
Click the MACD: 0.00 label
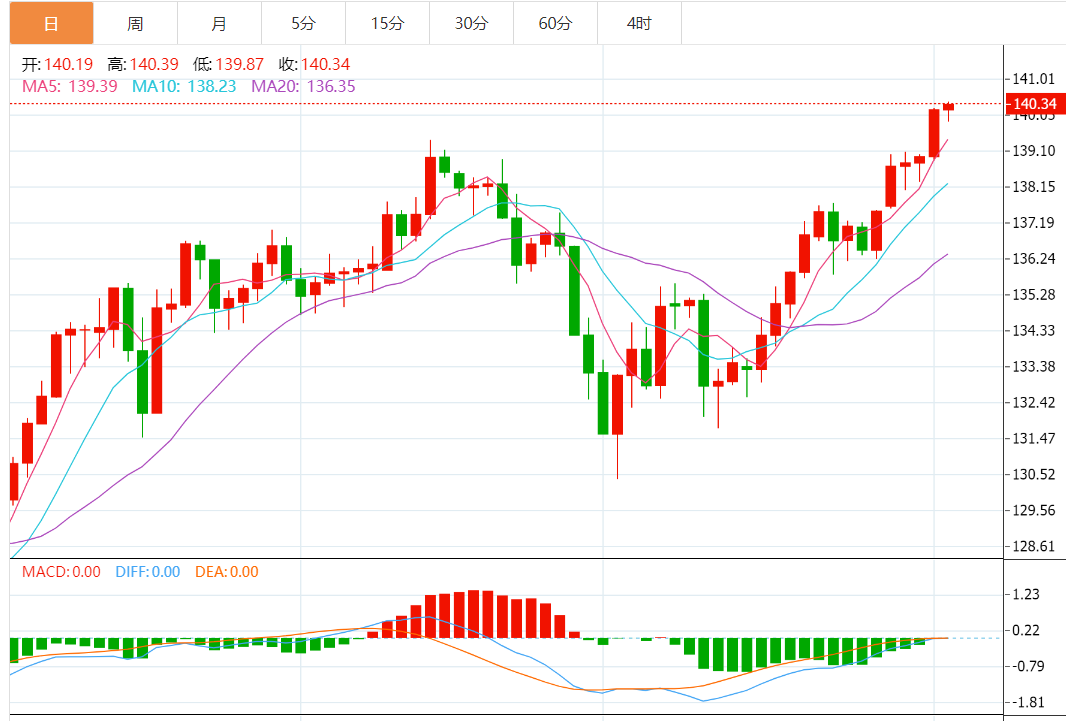[61, 571]
